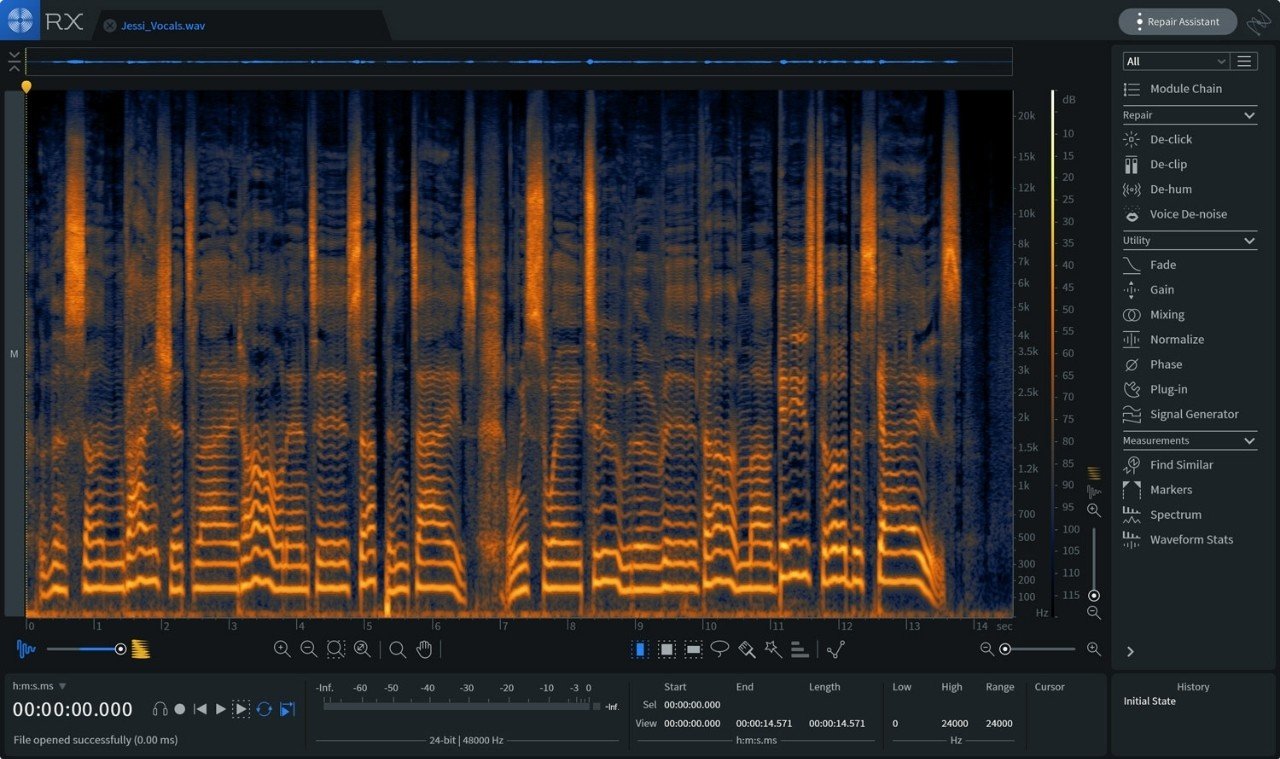Select the Magic Wand tool
This screenshot has width=1280, height=759.
click(x=773, y=649)
